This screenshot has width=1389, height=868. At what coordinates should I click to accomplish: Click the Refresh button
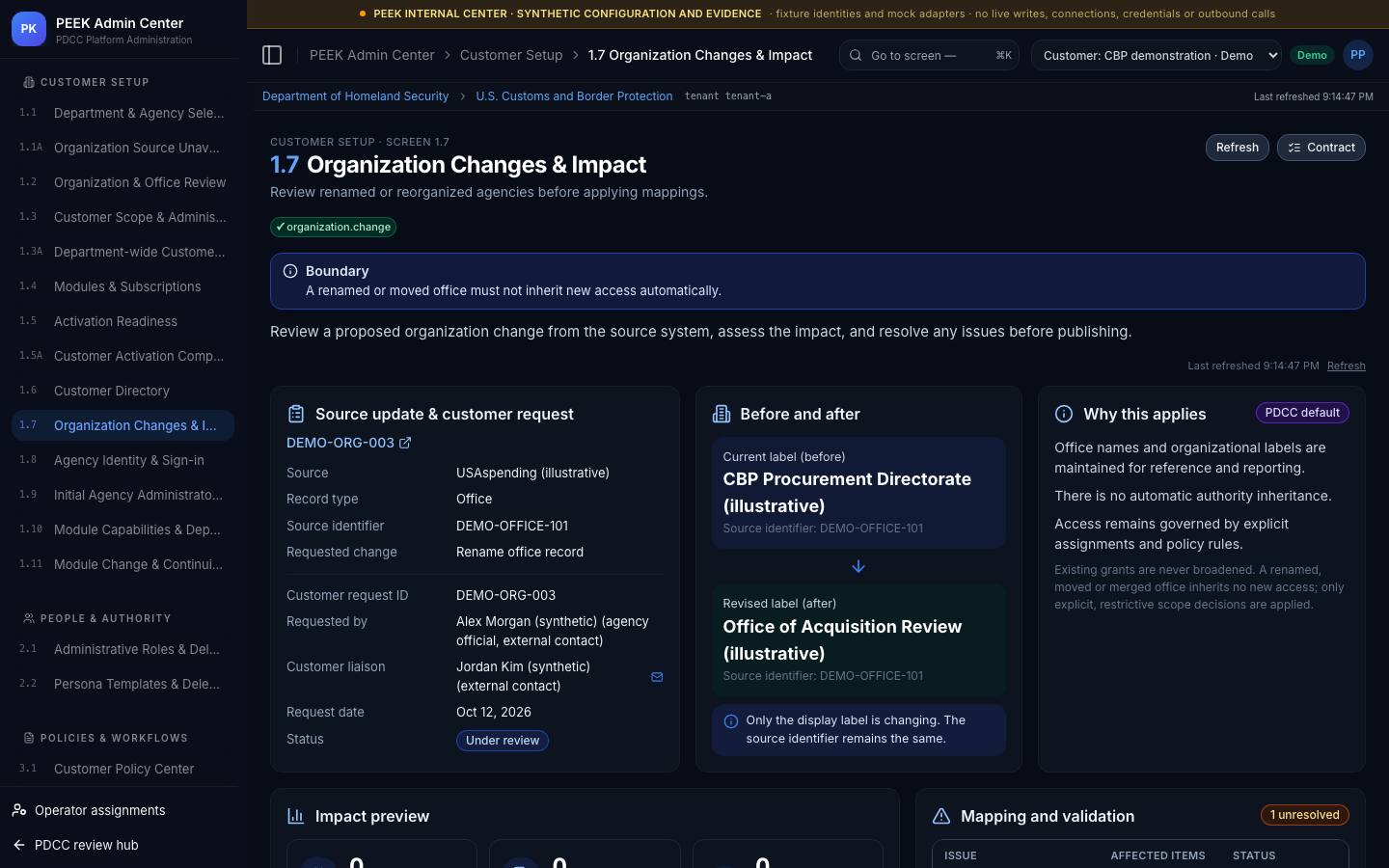(1237, 148)
